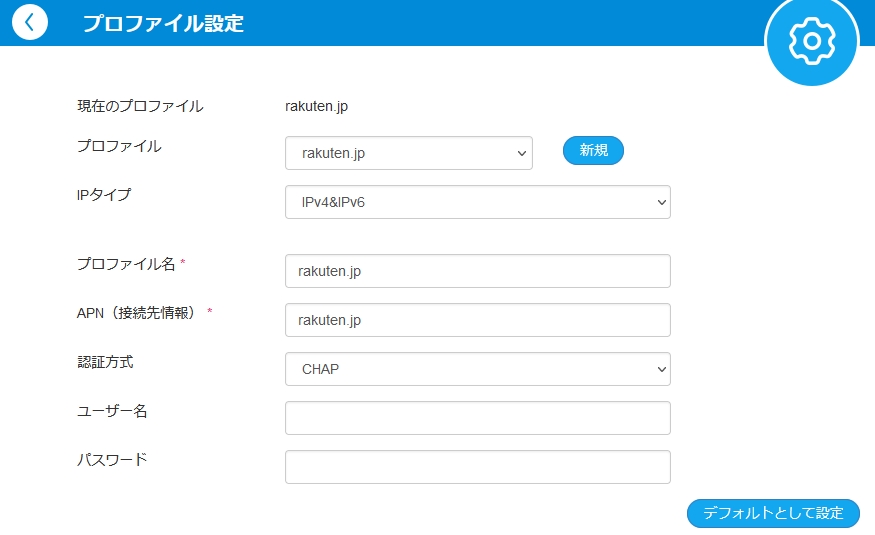Viewport: 875px width, 535px height.
Task: Expand the プロファイル rakuten.jp dropdown
Action: pyautogui.click(x=408, y=153)
